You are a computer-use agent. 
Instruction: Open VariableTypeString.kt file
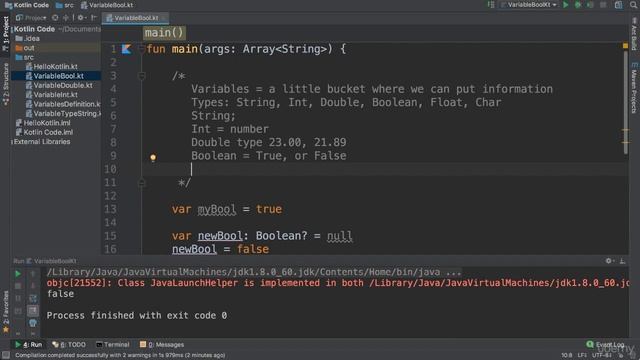coord(63,113)
